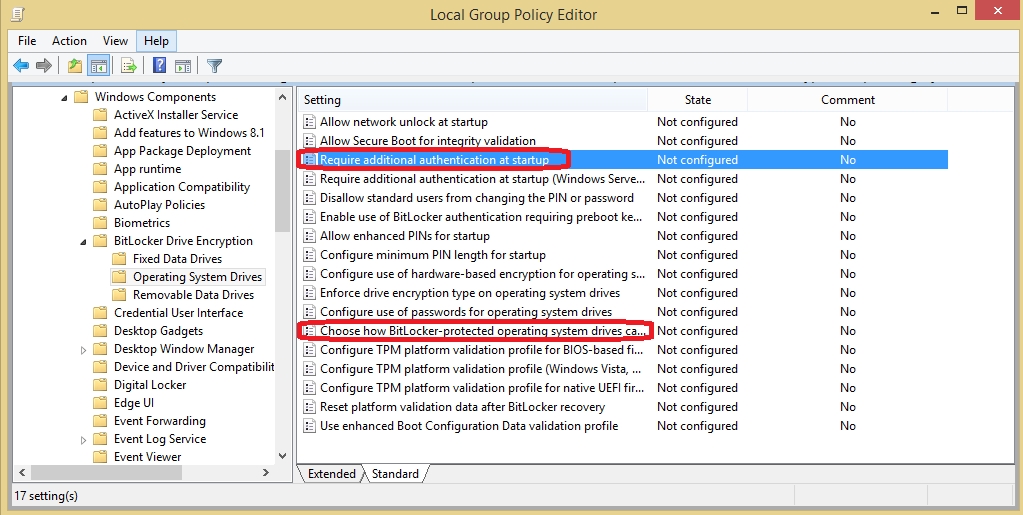The height and width of the screenshot is (515, 1023).
Task: Switch to the Extended tab
Action: 331,474
